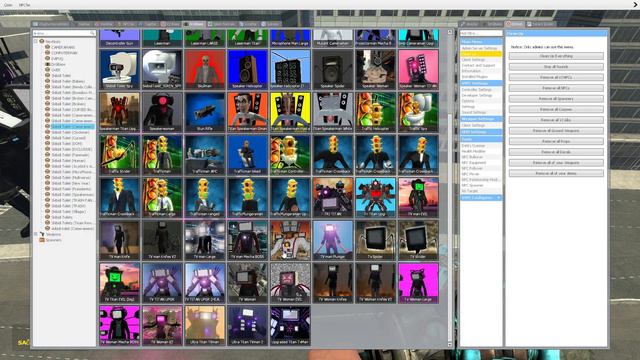Expand the bottom category with arrow
The height and width of the screenshot is (360, 640).
point(481,198)
